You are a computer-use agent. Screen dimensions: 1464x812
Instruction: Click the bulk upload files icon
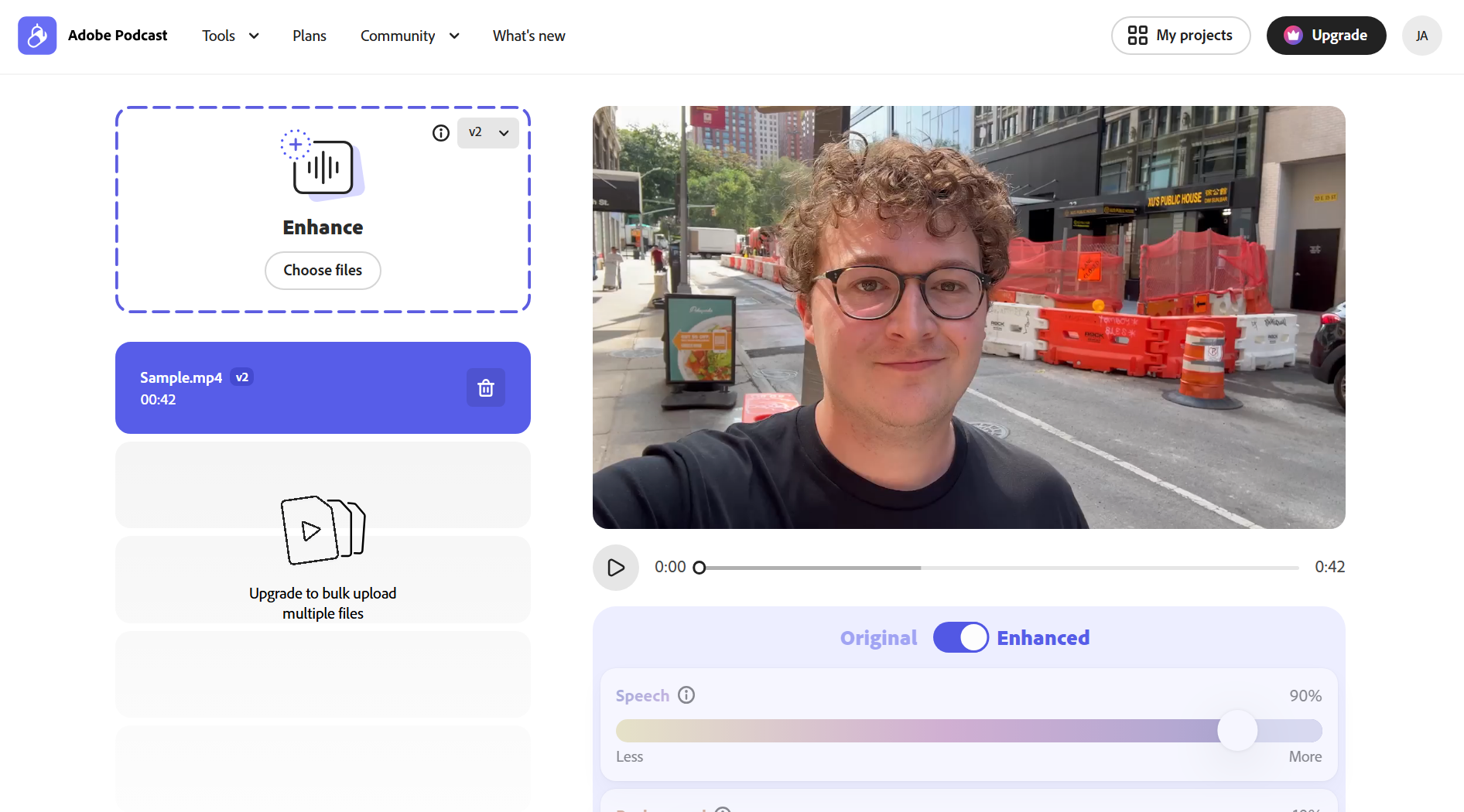pos(323,531)
